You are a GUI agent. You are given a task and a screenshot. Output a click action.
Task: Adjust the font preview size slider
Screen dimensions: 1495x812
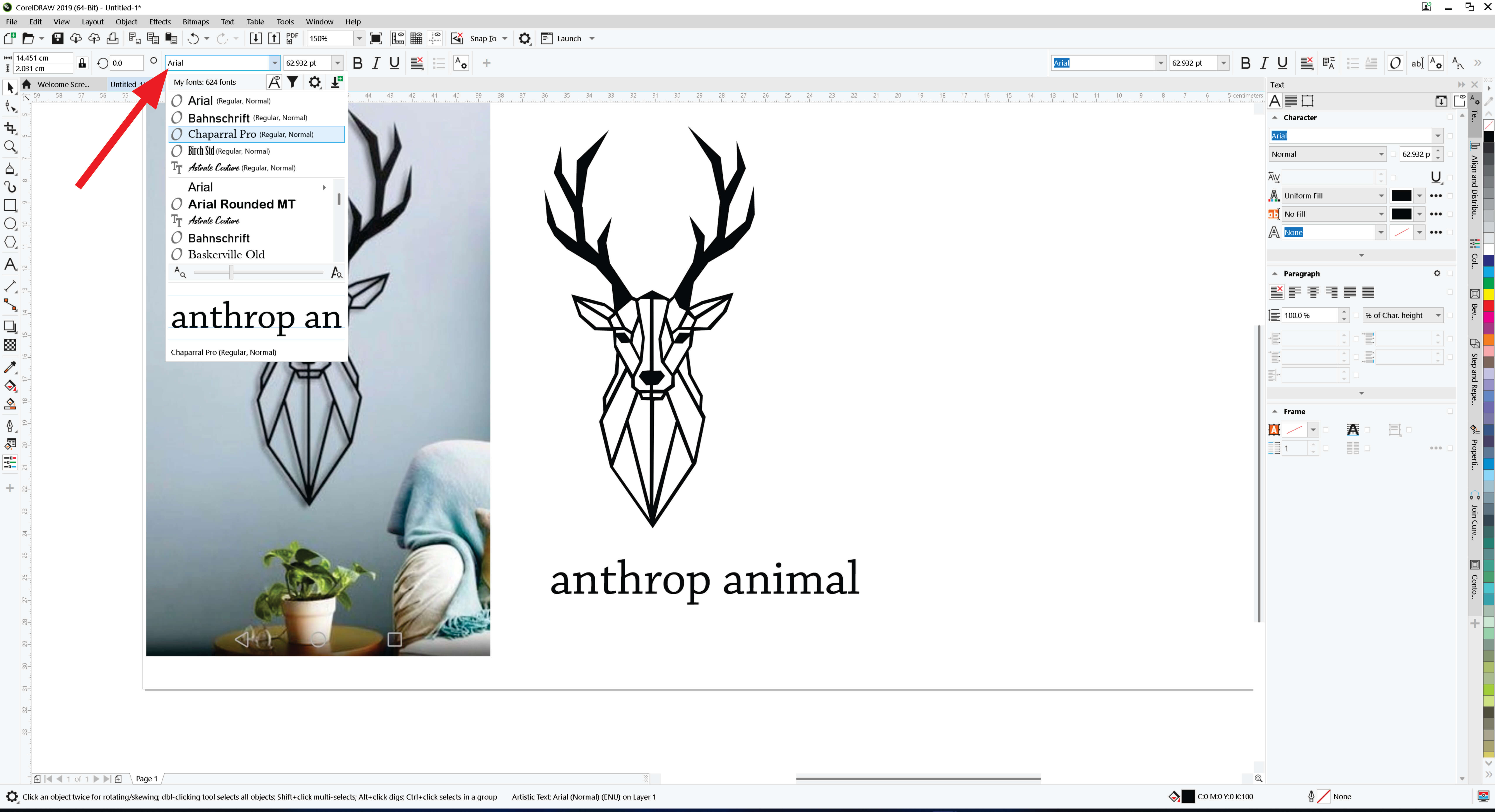pyautogui.click(x=231, y=272)
